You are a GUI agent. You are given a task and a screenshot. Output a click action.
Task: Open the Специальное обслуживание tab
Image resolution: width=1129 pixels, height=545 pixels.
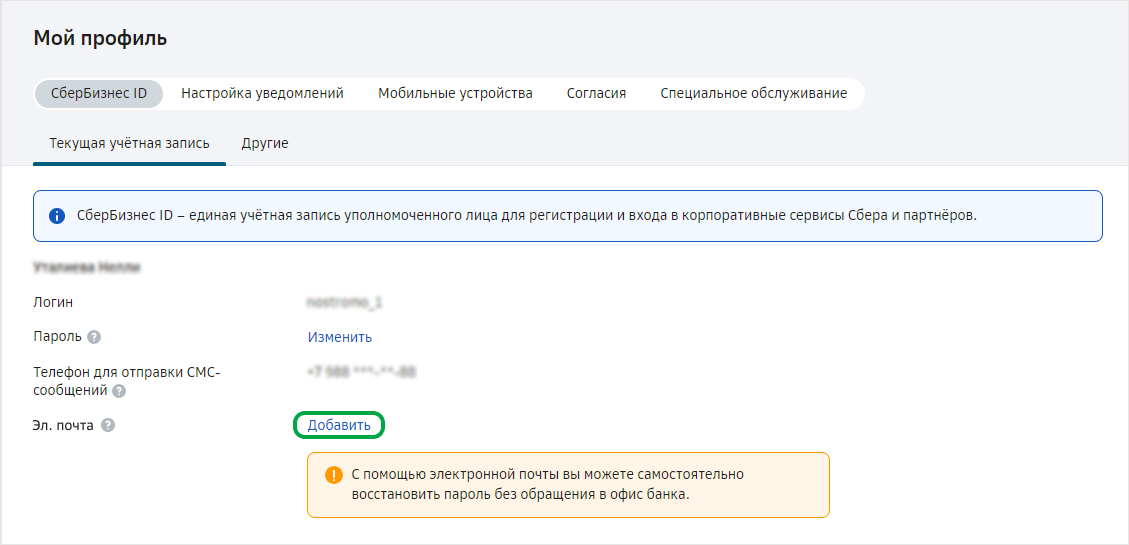(x=753, y=93)
